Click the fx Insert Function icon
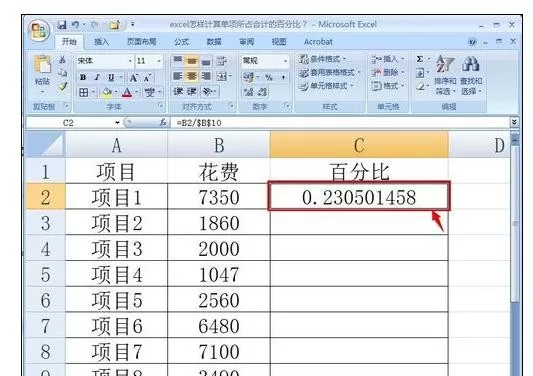This screenshot has width=533, height=376. point(164,122)
